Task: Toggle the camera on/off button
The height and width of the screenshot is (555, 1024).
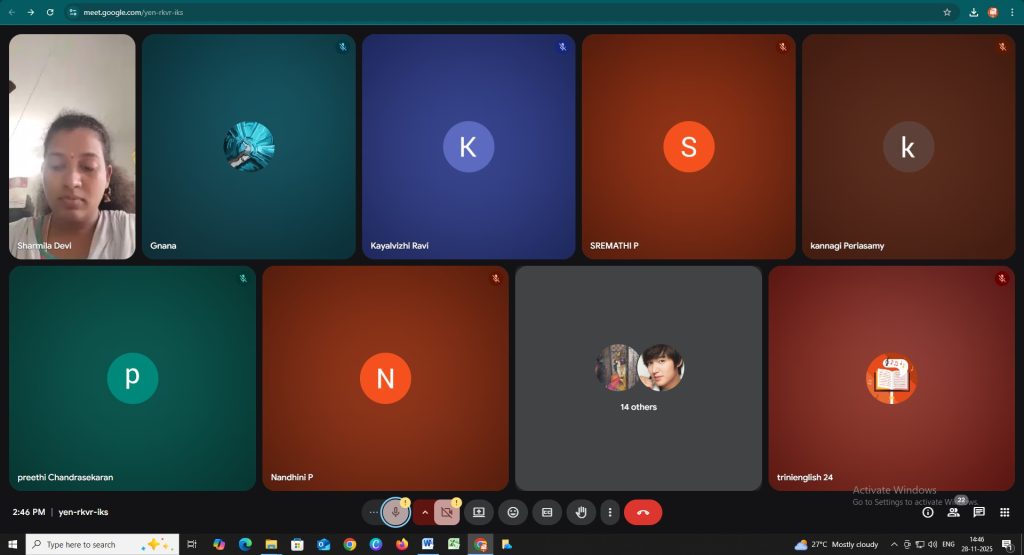Action: [446, 512]
